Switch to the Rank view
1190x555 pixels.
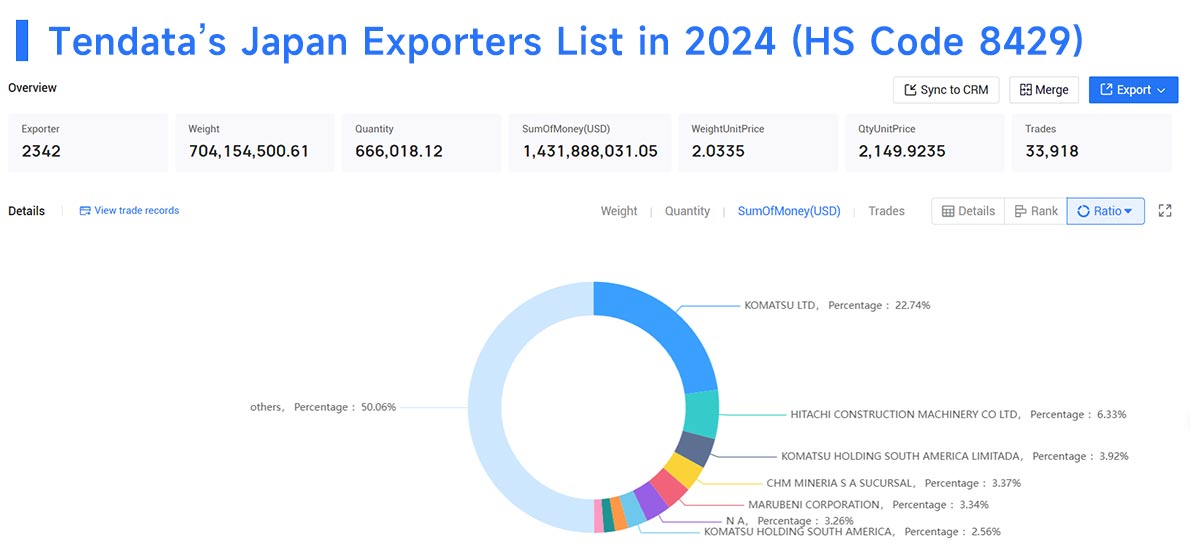1035,211
